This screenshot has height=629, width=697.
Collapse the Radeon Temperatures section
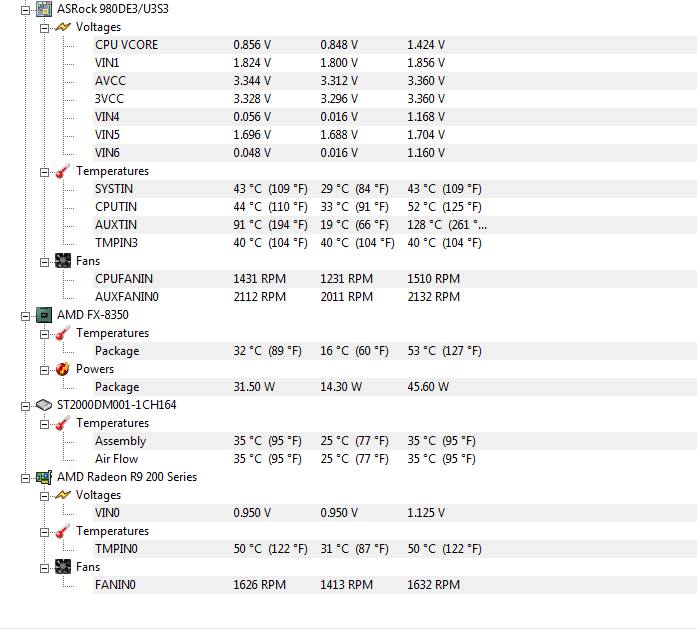click(x=44, y=532)
